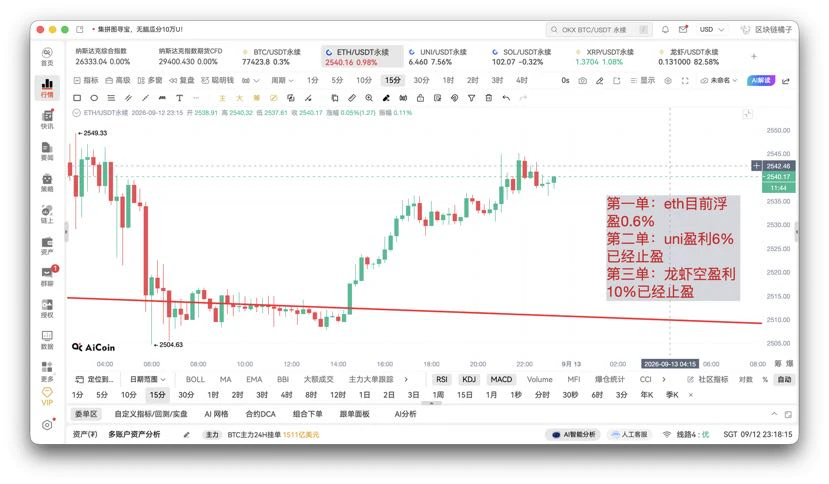829x484 pixels.
Task: Select the text T drawing tool
Action: (x=179, y=98)
